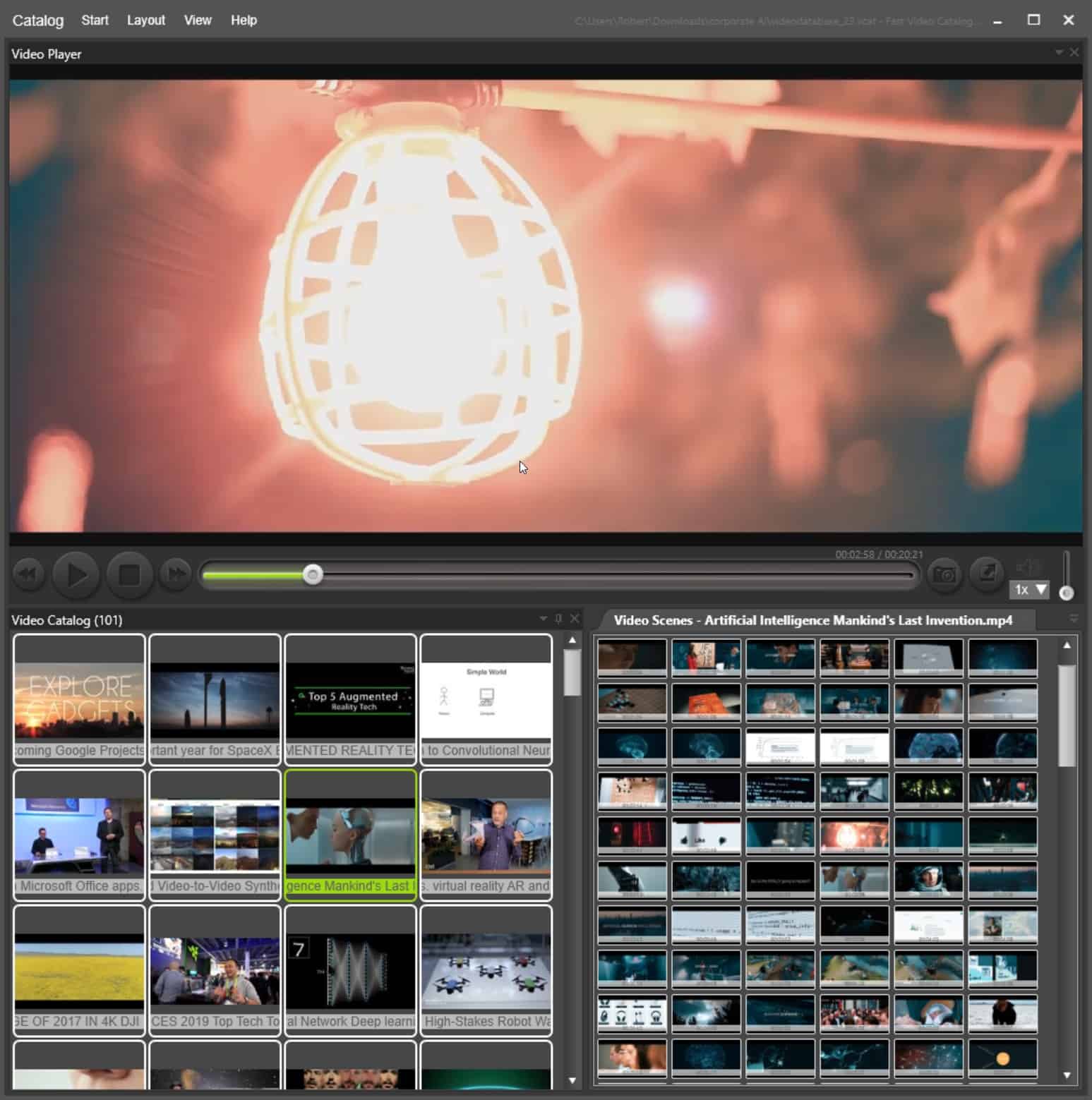Click the volume slider knob
1092x1100 pixels.
tap(1067, 593)
